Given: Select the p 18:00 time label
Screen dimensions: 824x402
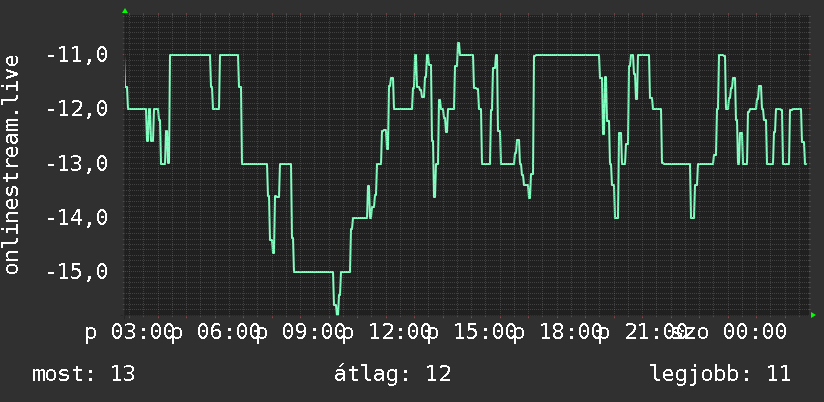Looking at the screenshot, I should [558, 333].
